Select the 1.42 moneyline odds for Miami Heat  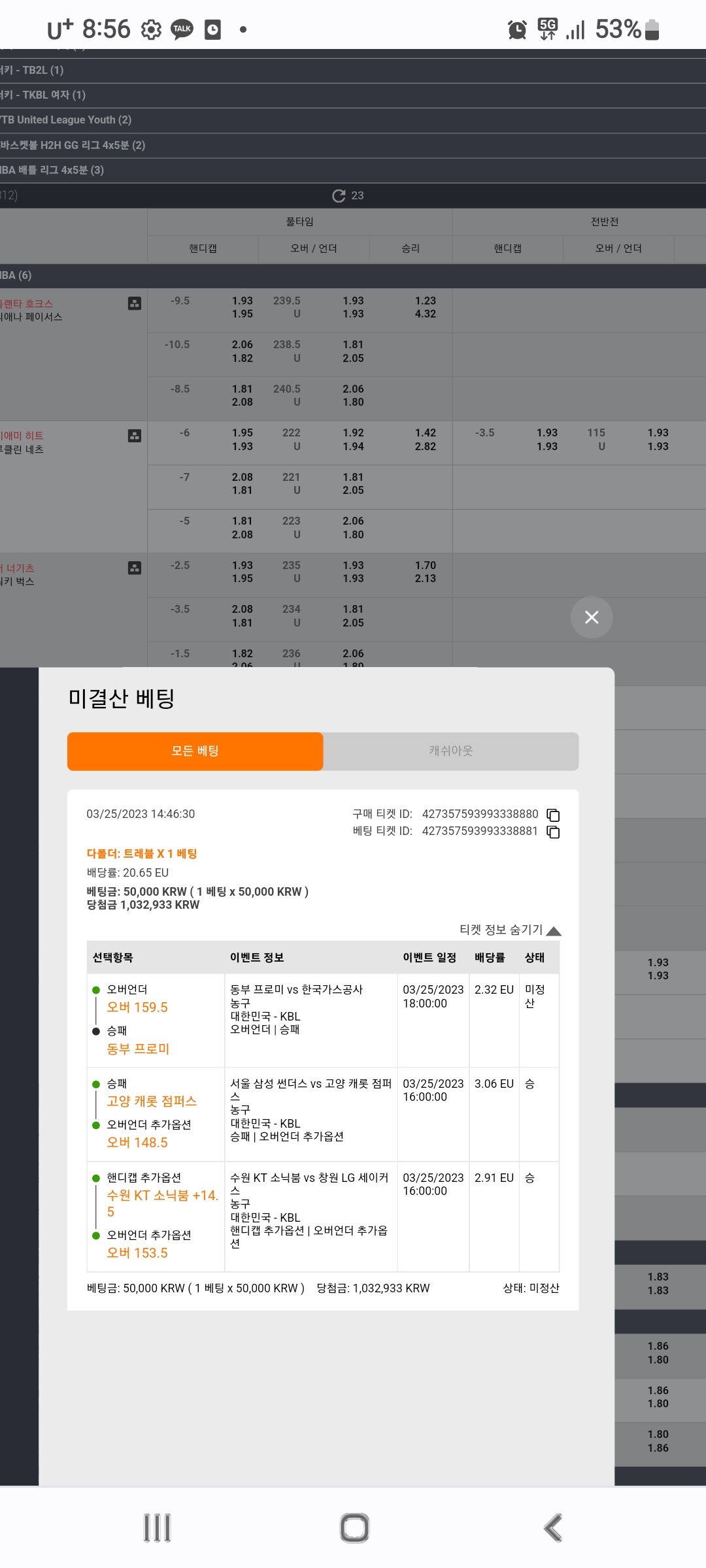pyautogui.click(x=426, y=433)
